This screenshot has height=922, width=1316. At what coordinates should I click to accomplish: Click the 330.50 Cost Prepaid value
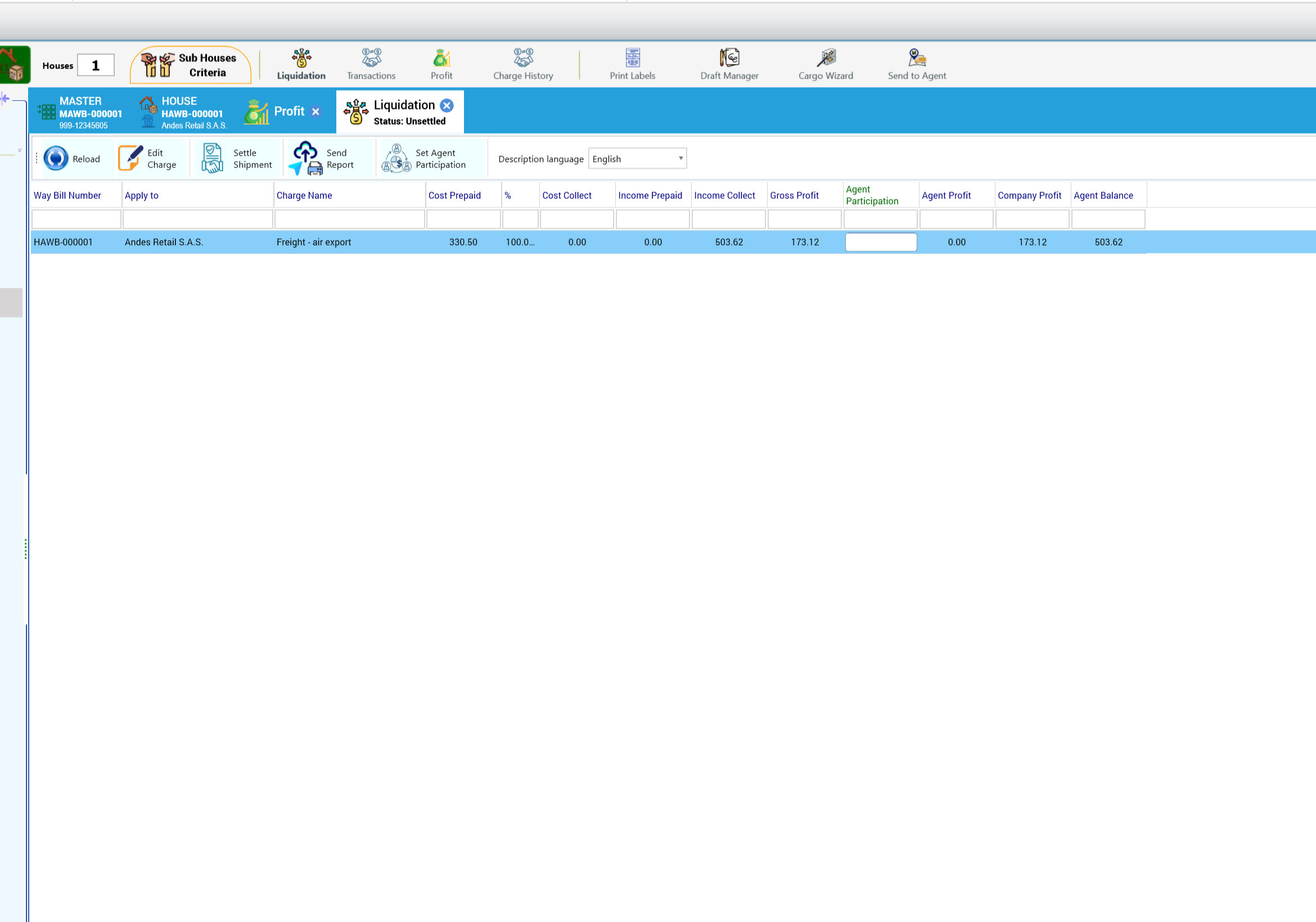click(x=463, y=242)
